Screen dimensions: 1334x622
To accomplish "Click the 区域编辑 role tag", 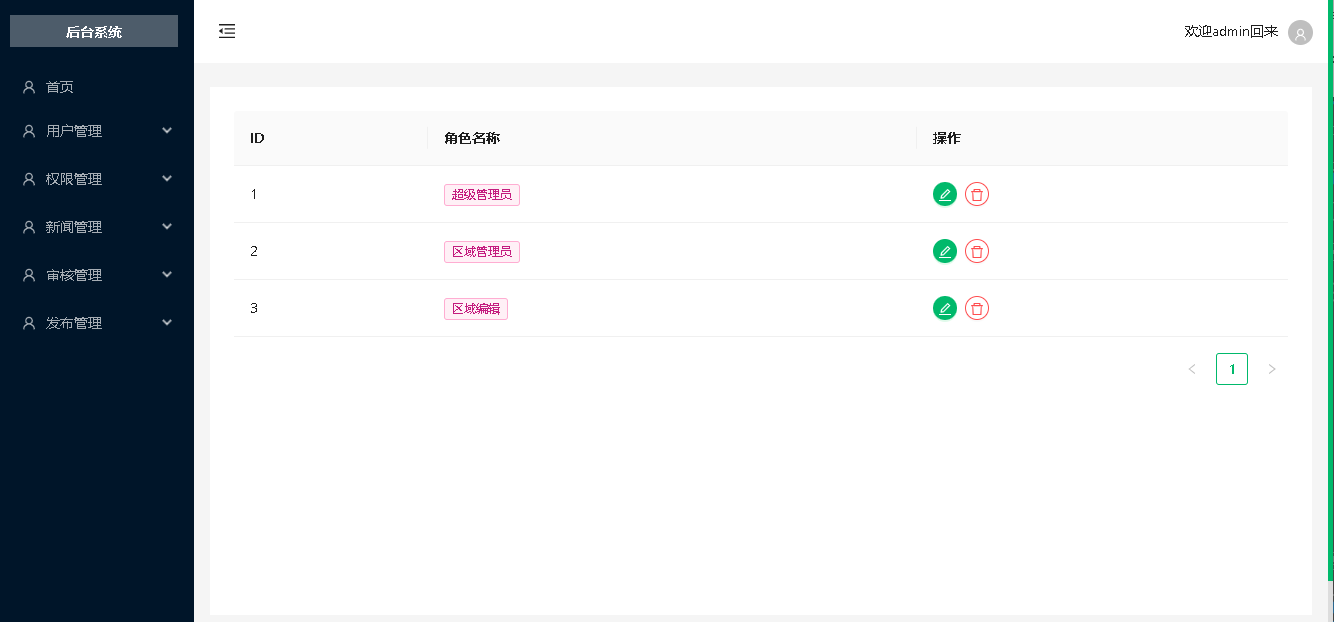I will click(476, 308).
